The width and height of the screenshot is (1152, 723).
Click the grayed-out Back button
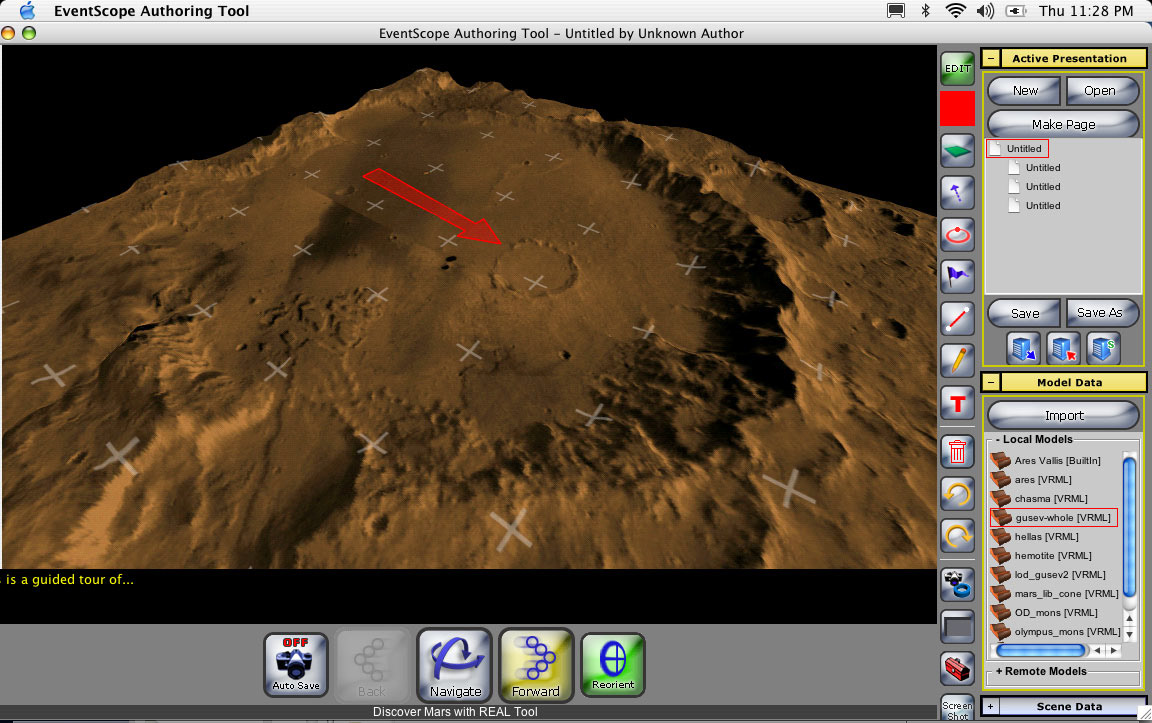coord(371,665)
